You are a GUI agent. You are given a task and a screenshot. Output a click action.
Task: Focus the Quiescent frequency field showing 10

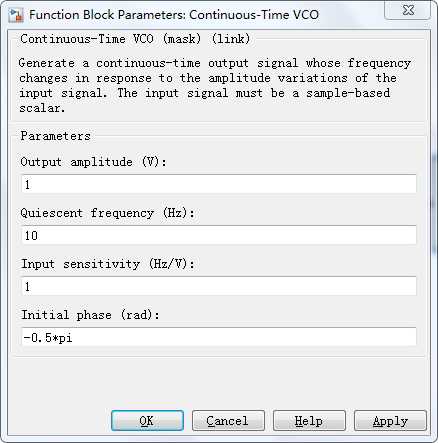point(219,235)
